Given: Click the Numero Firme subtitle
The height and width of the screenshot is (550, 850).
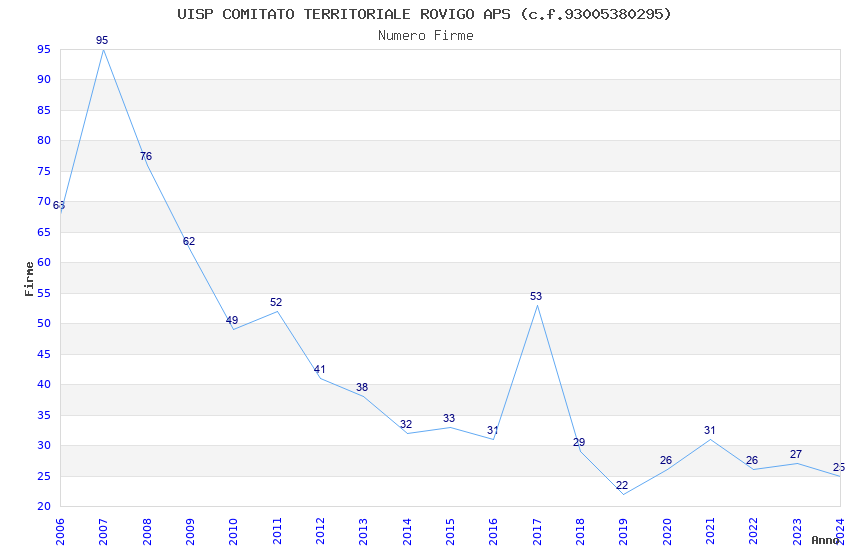Looking at the screenshot, I should tap(426, 35).
